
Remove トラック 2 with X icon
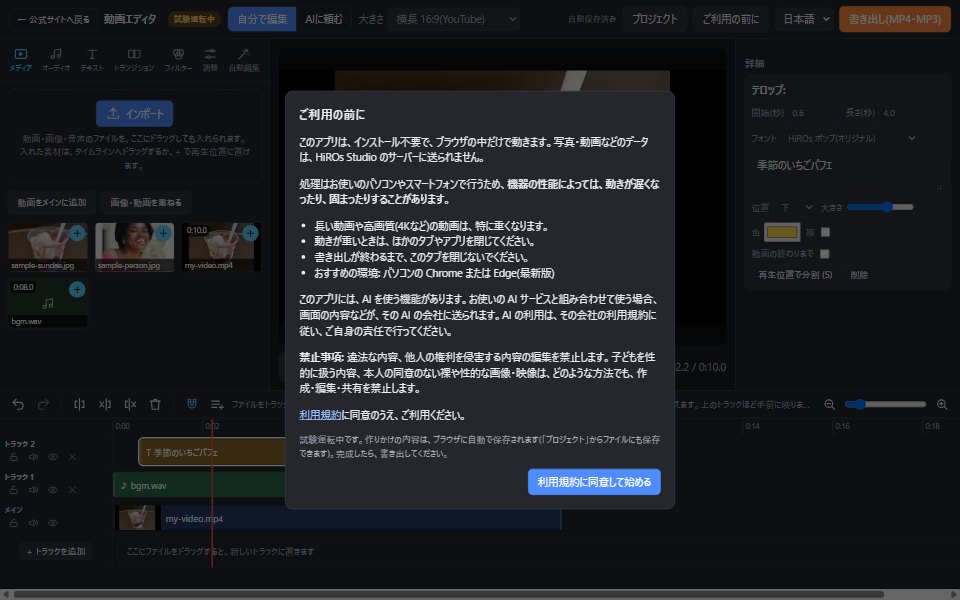tap(72, 457)
